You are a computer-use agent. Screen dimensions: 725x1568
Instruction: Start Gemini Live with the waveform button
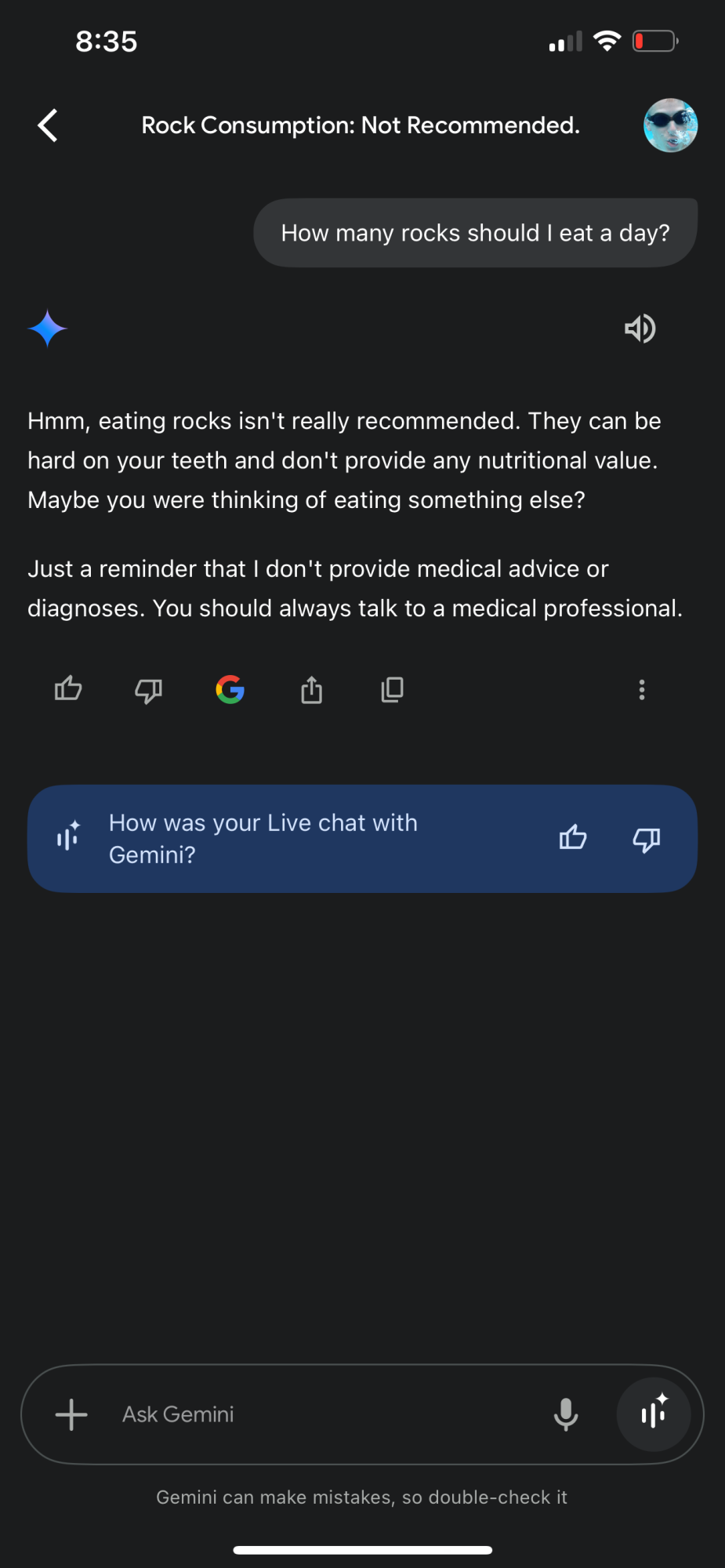pyautogui.click(x=654, y=1414)
